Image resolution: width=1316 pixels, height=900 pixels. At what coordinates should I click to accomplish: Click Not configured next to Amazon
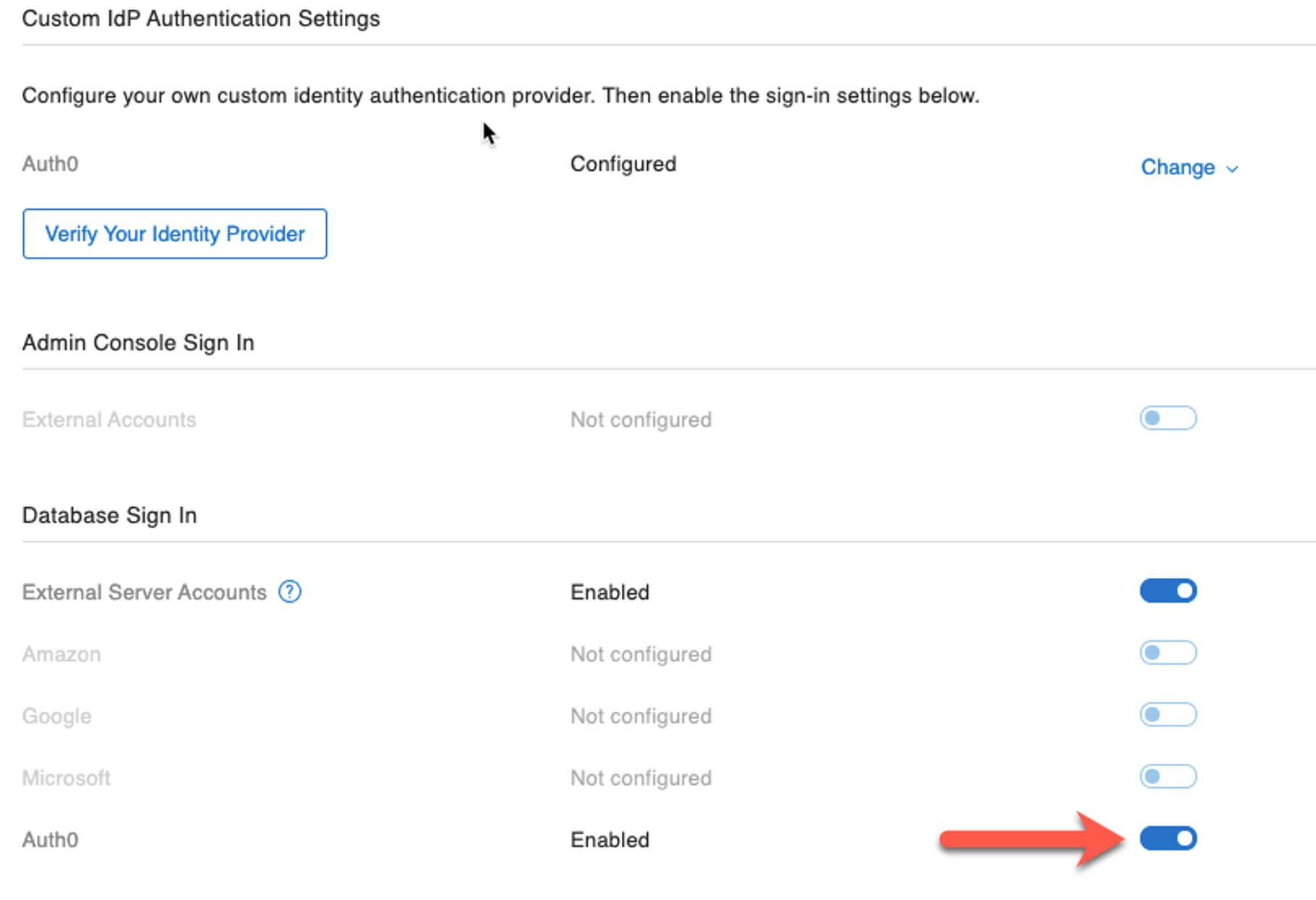tap(641, 653)
